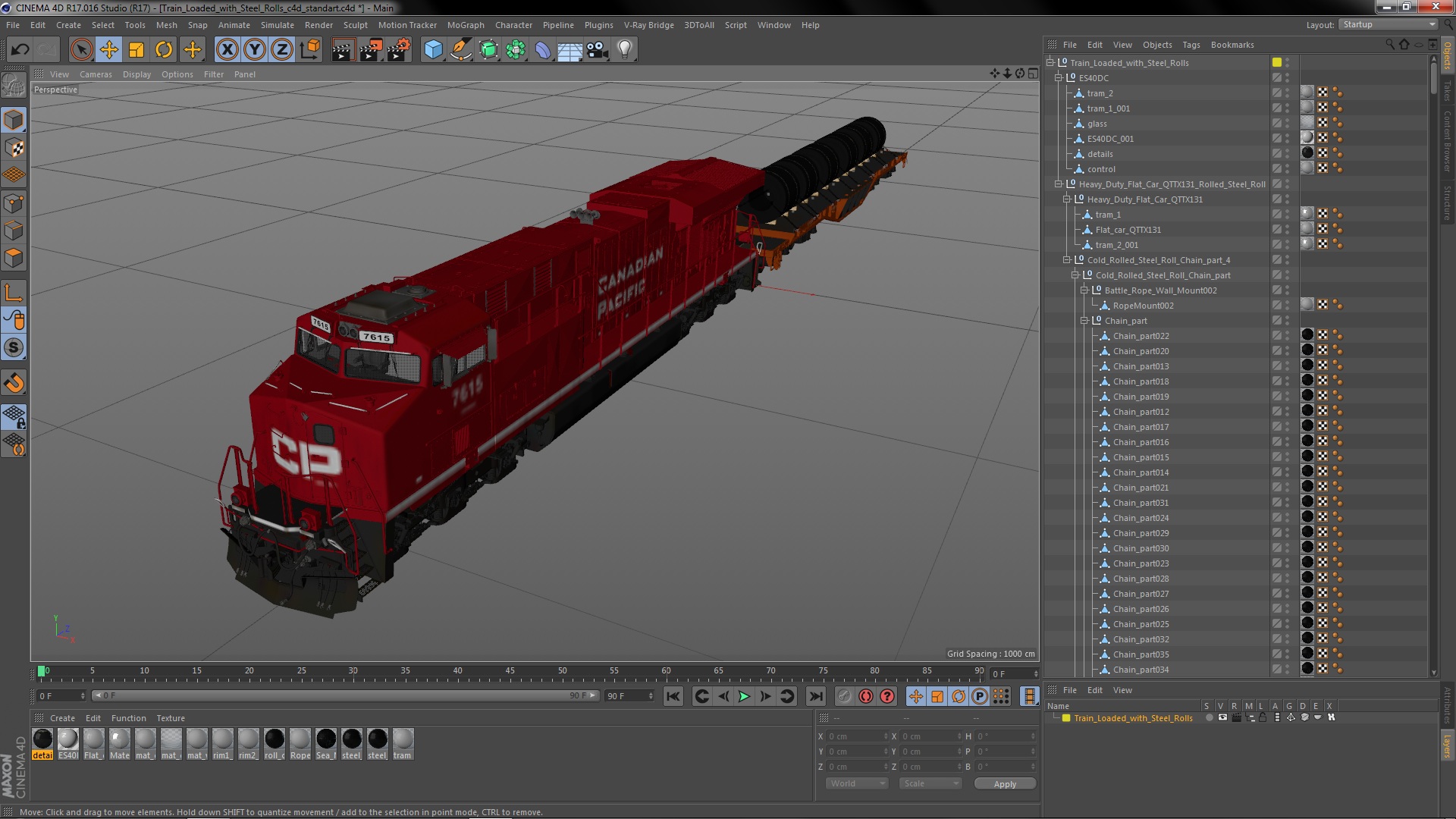The width and height of the screenshot is (1456, 819).
Task: Click the Apply button
Action: (x=1005, y=784)
